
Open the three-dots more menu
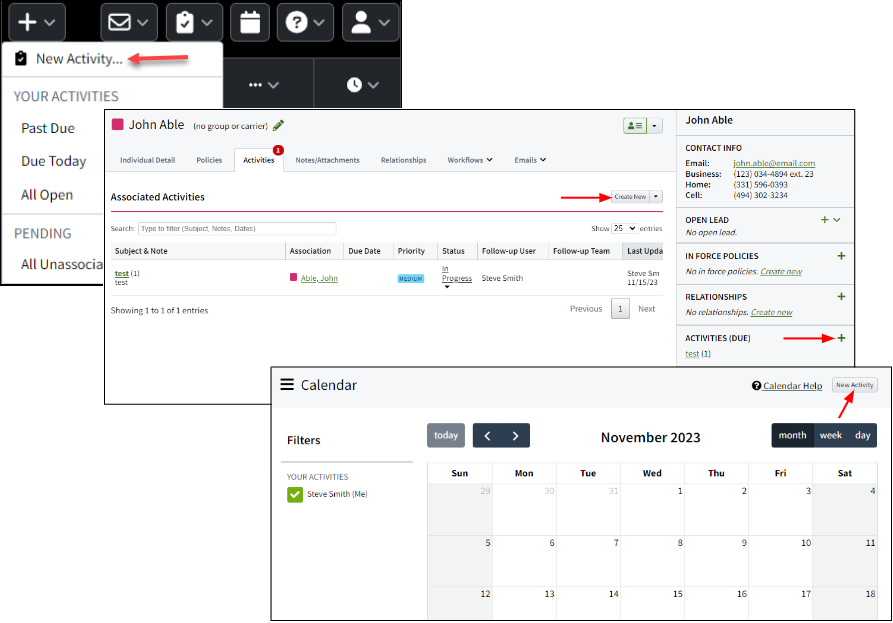pyautogui.click(x=264, y=85)
